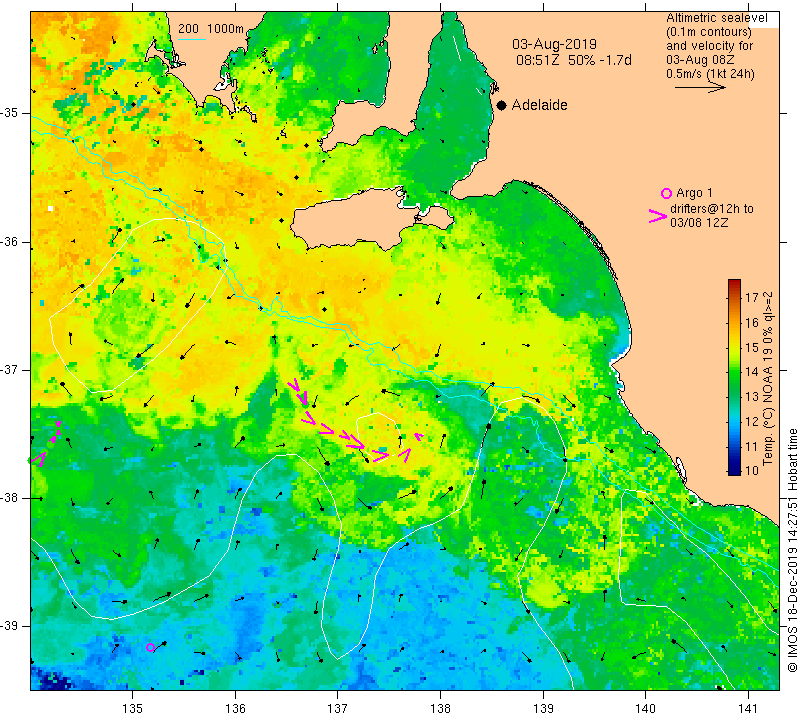This screenshot has width=800, height=720.
Task: Click the Adelaide label text
Action: point(539,105)
